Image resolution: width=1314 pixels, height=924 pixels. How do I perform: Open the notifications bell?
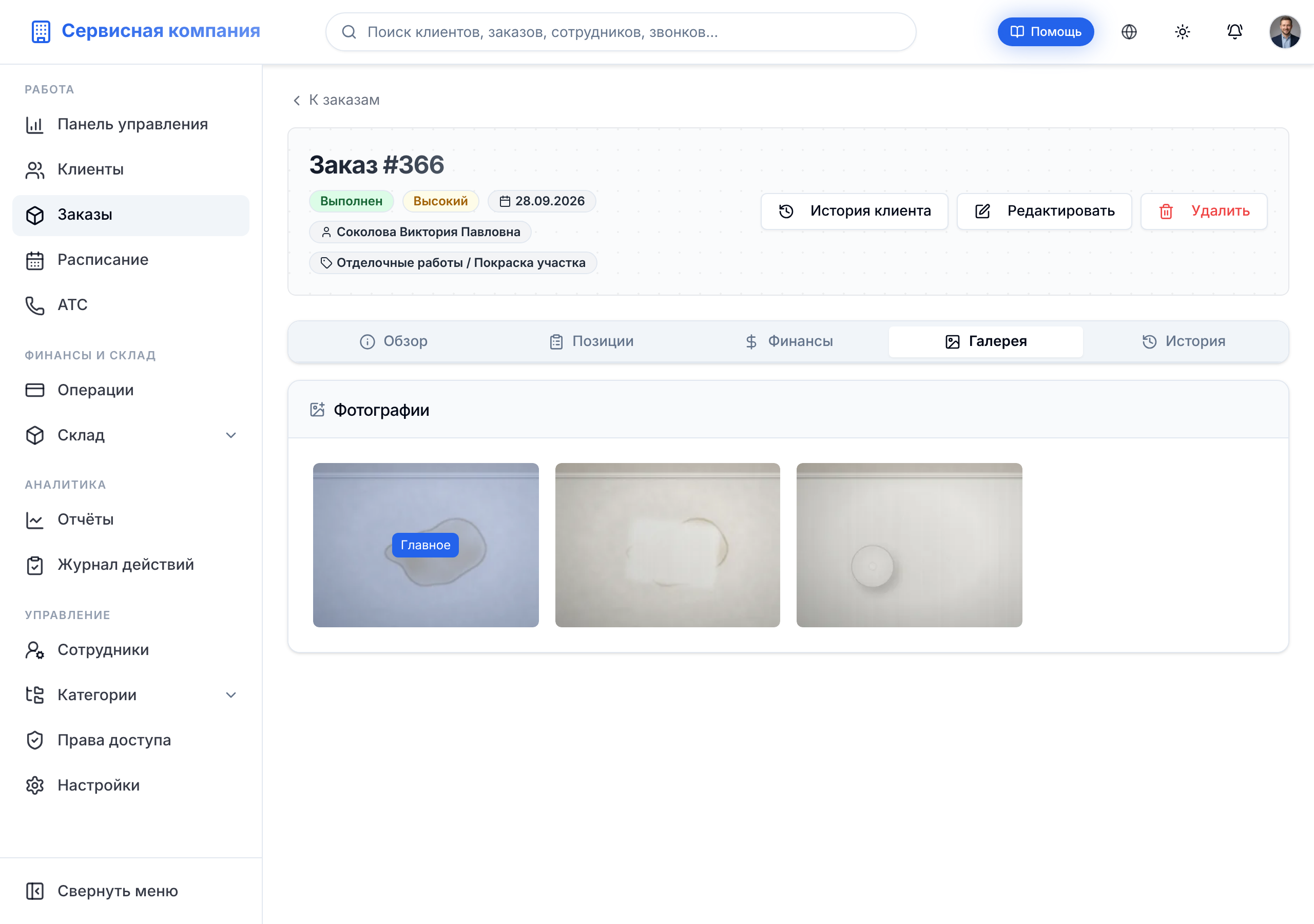coord(1234,31)
